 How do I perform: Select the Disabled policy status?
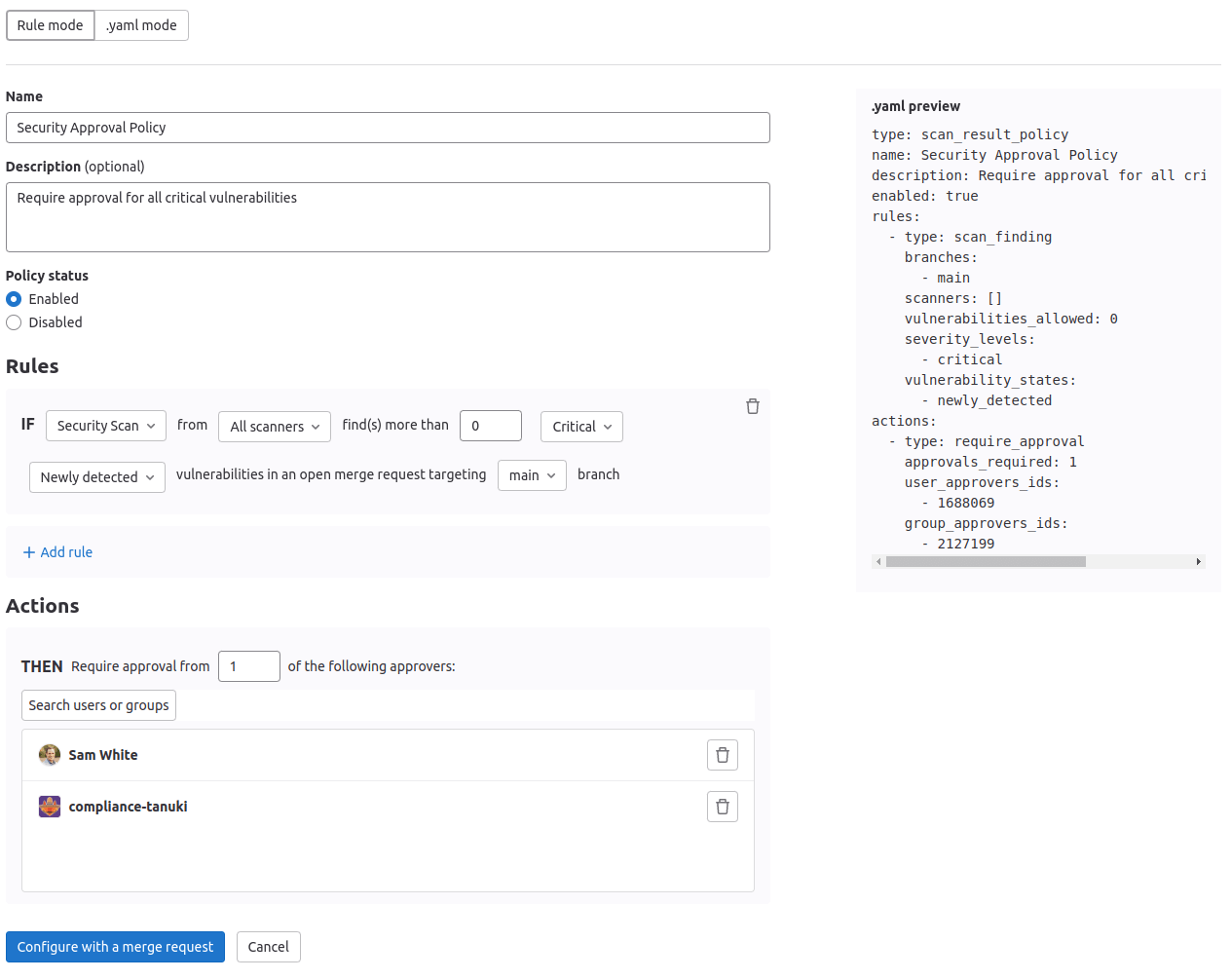14,322
